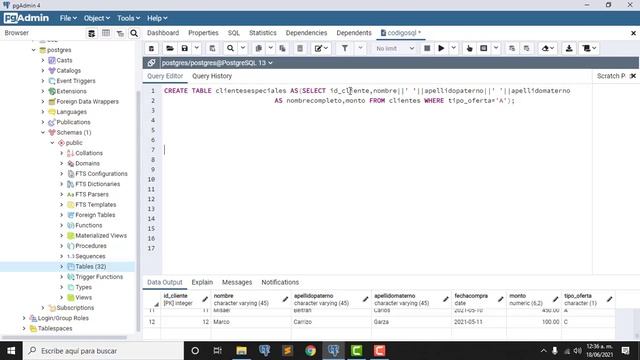Viewport: 640px width, 360px height.
Task: Click the Explain toolbar icon
Action: pos(469,49)
